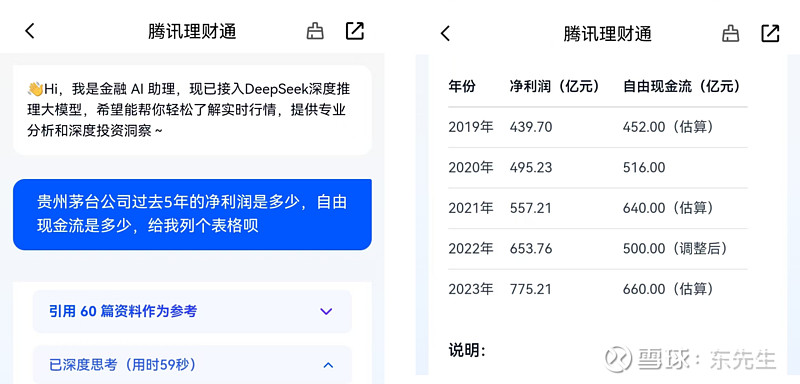800x384 pixels.
Task: Select the 净利润（亿元）column header
Action: coord(555,86)
